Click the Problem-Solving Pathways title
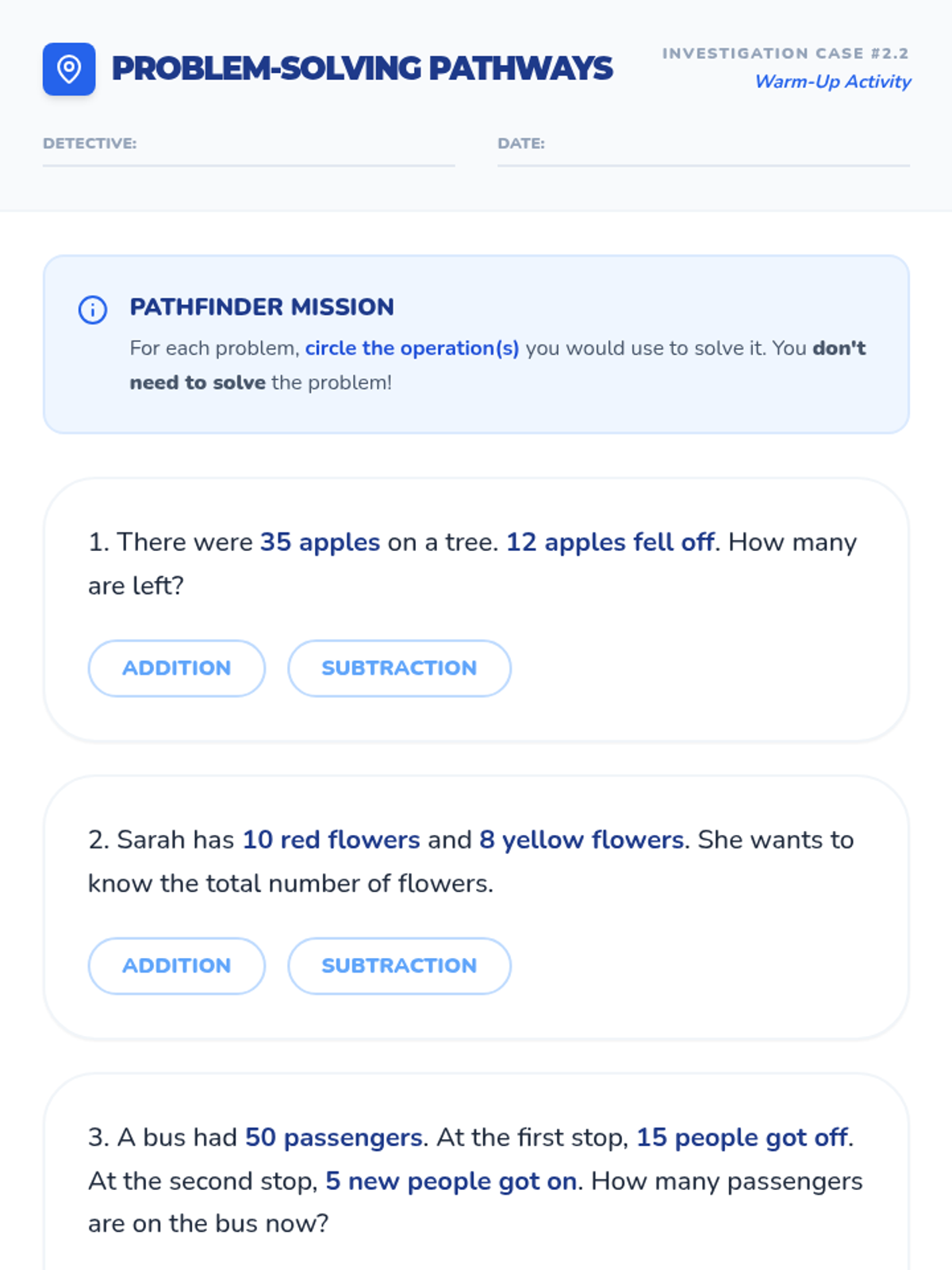 (362, 69)
